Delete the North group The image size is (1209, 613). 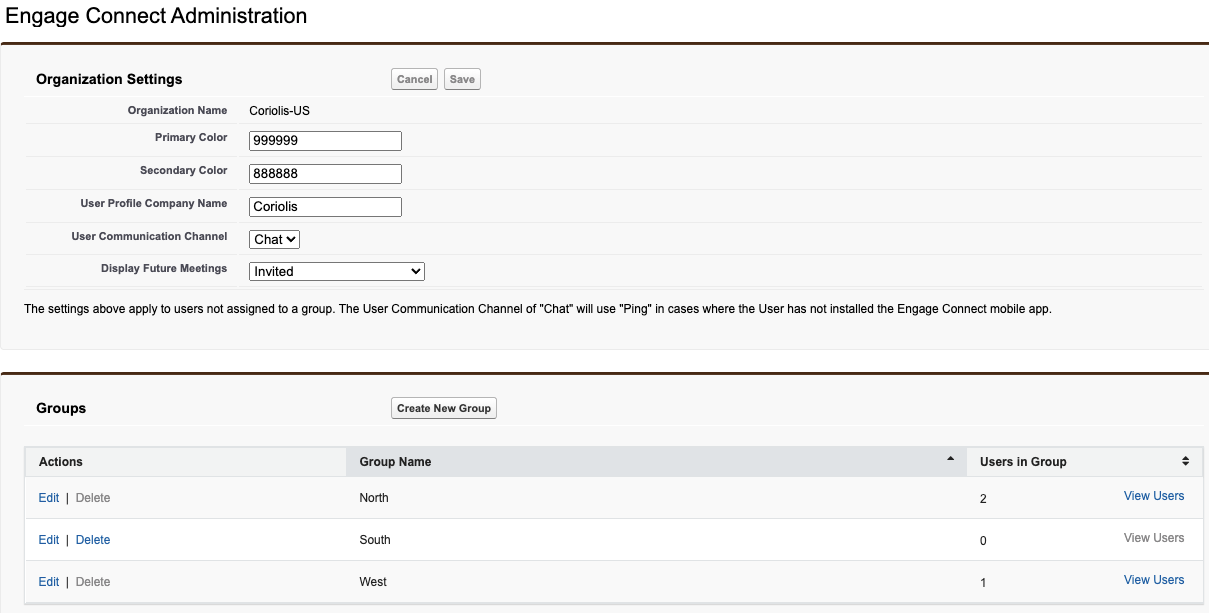coord(93,498)
